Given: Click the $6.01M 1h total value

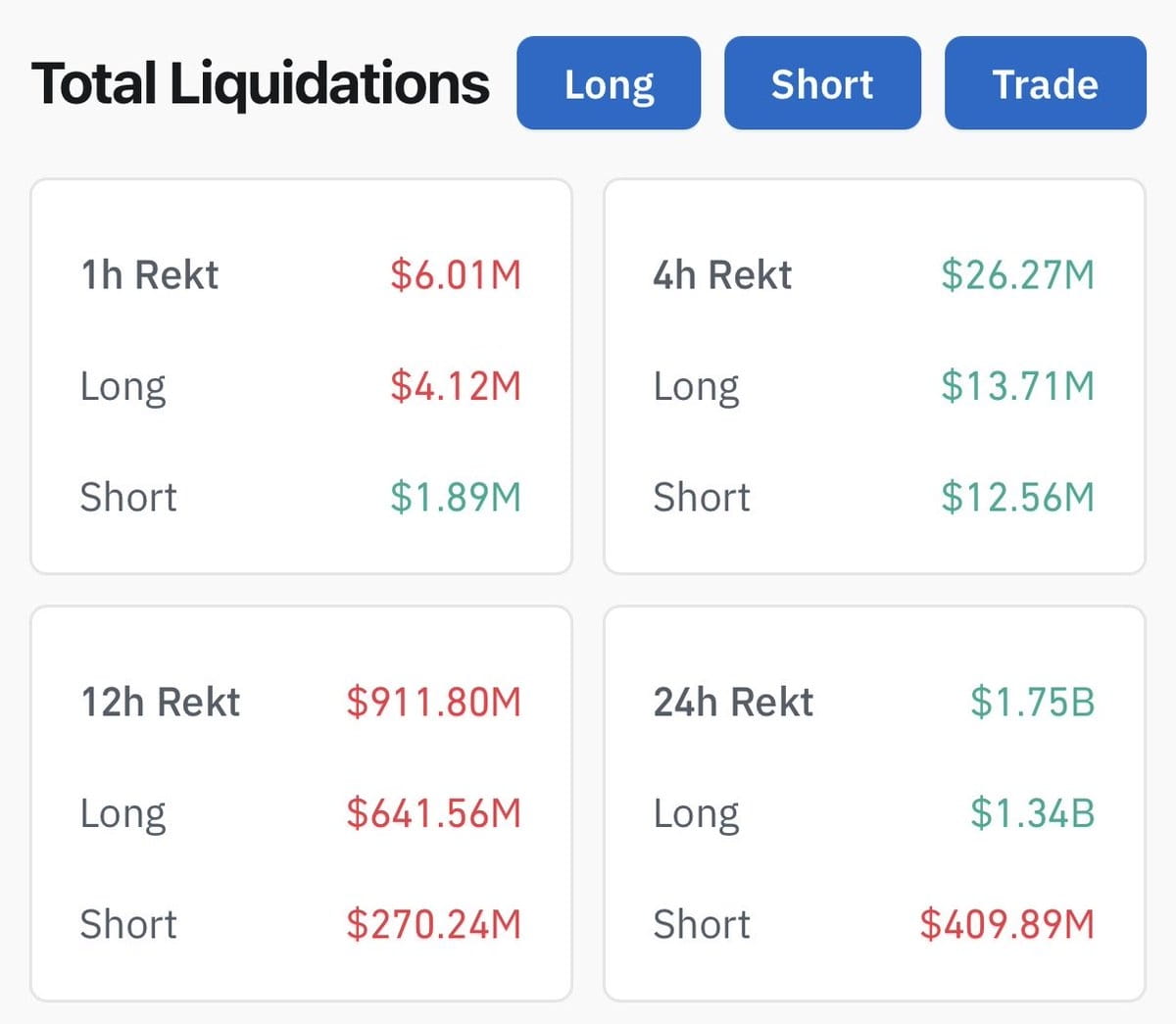Looking at the screenshot, I should [x=456, y=275].
